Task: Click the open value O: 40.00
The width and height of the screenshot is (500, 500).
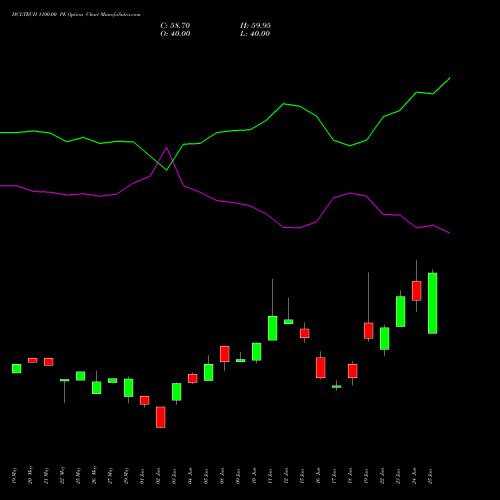Action: point(175,34)
